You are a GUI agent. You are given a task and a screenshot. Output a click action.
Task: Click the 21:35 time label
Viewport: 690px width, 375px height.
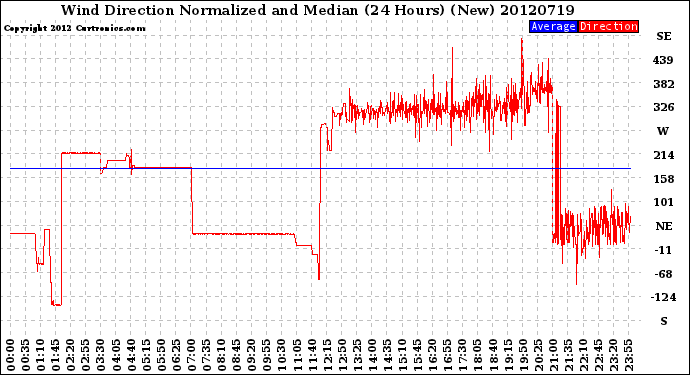(568, 355)
